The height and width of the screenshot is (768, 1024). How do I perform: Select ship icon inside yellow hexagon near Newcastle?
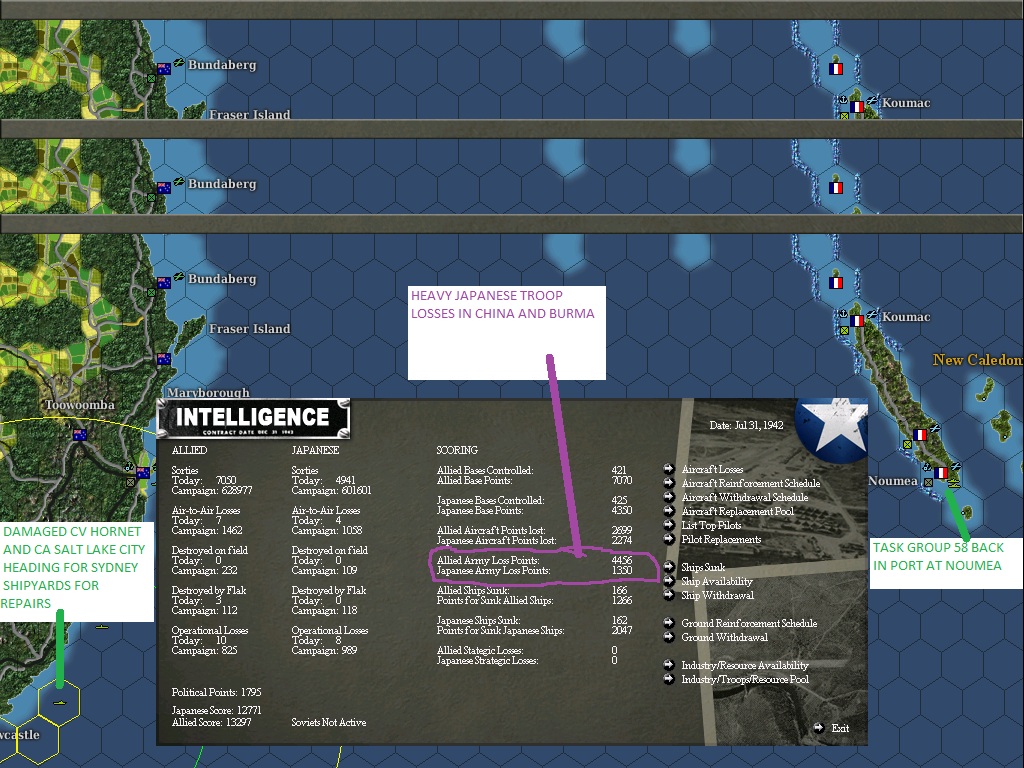[x=59, y=703]
